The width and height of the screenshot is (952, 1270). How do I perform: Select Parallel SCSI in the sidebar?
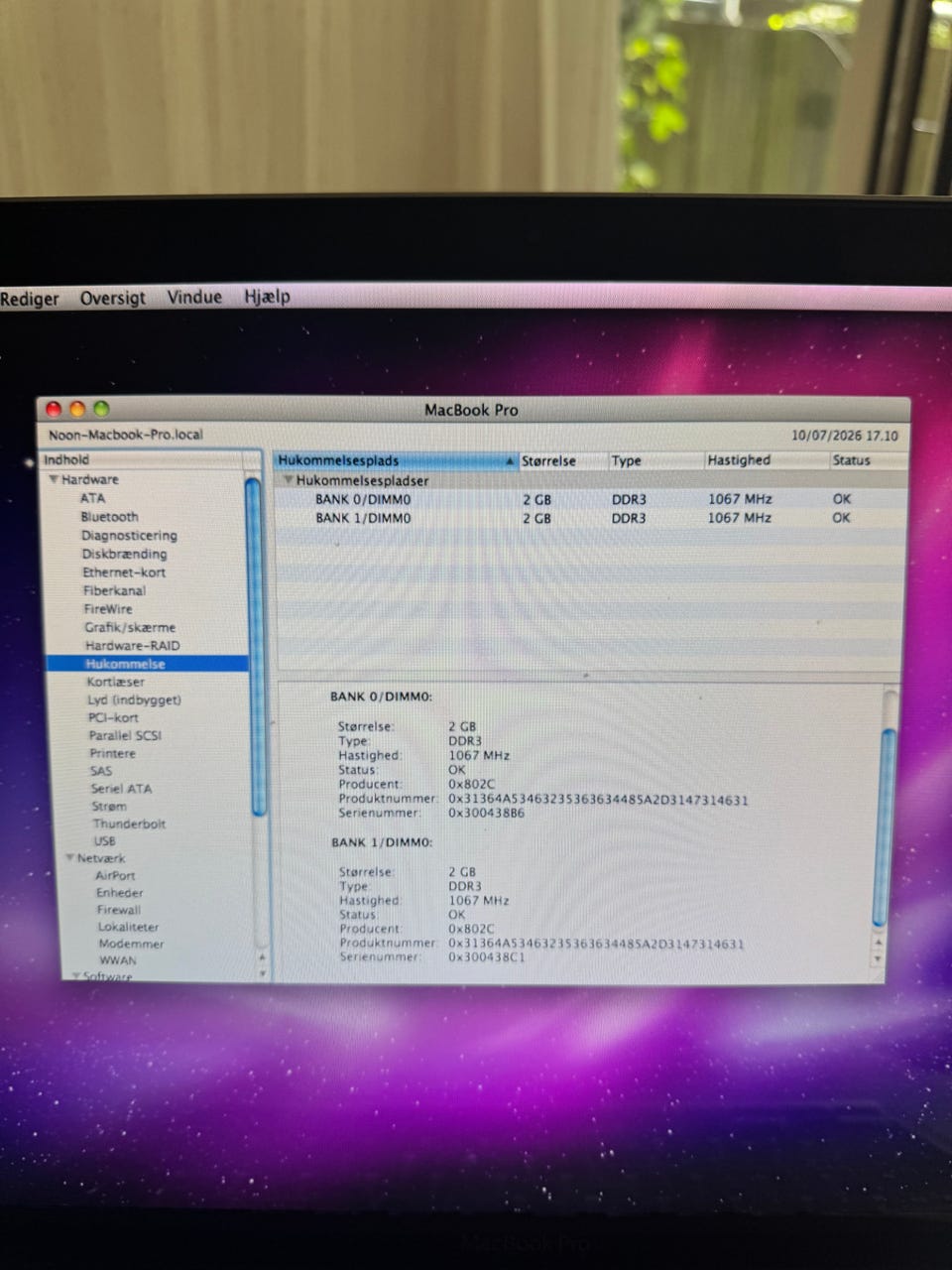pos(125,735)
